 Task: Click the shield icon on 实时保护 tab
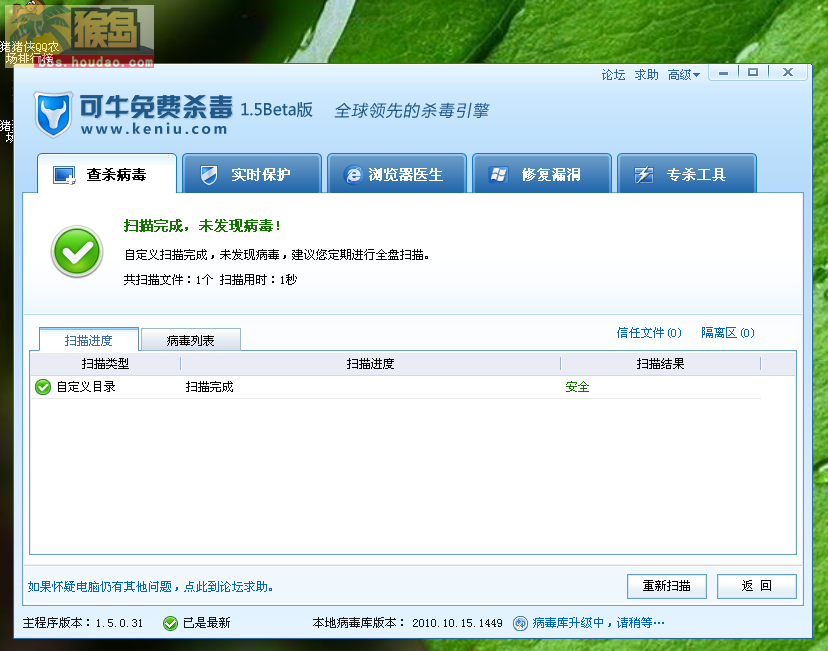coord(209,175)
